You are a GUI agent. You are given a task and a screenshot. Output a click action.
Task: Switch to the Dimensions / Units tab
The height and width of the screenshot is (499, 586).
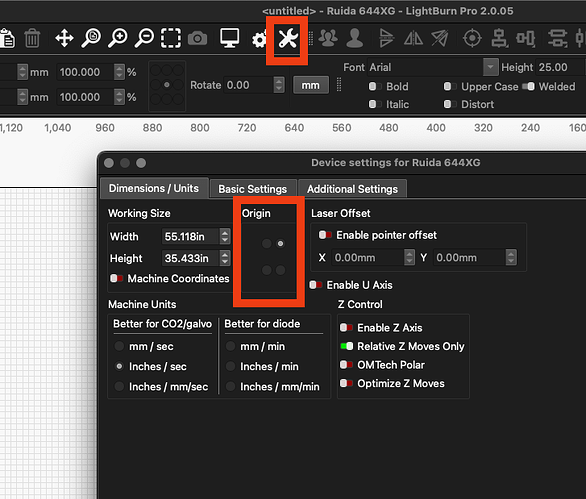click(154, 188)
